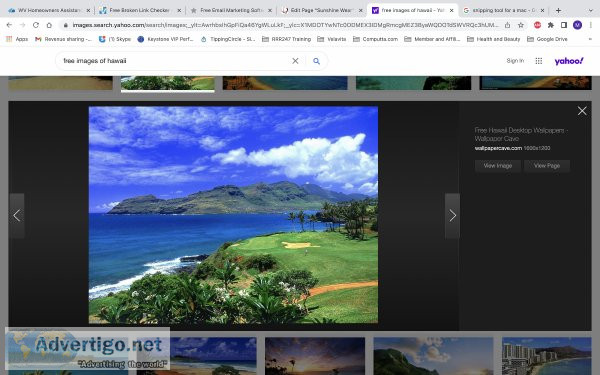The width and height of the screenshot is (600, 375).
Task: Click the View Page button
Action: 547,166
